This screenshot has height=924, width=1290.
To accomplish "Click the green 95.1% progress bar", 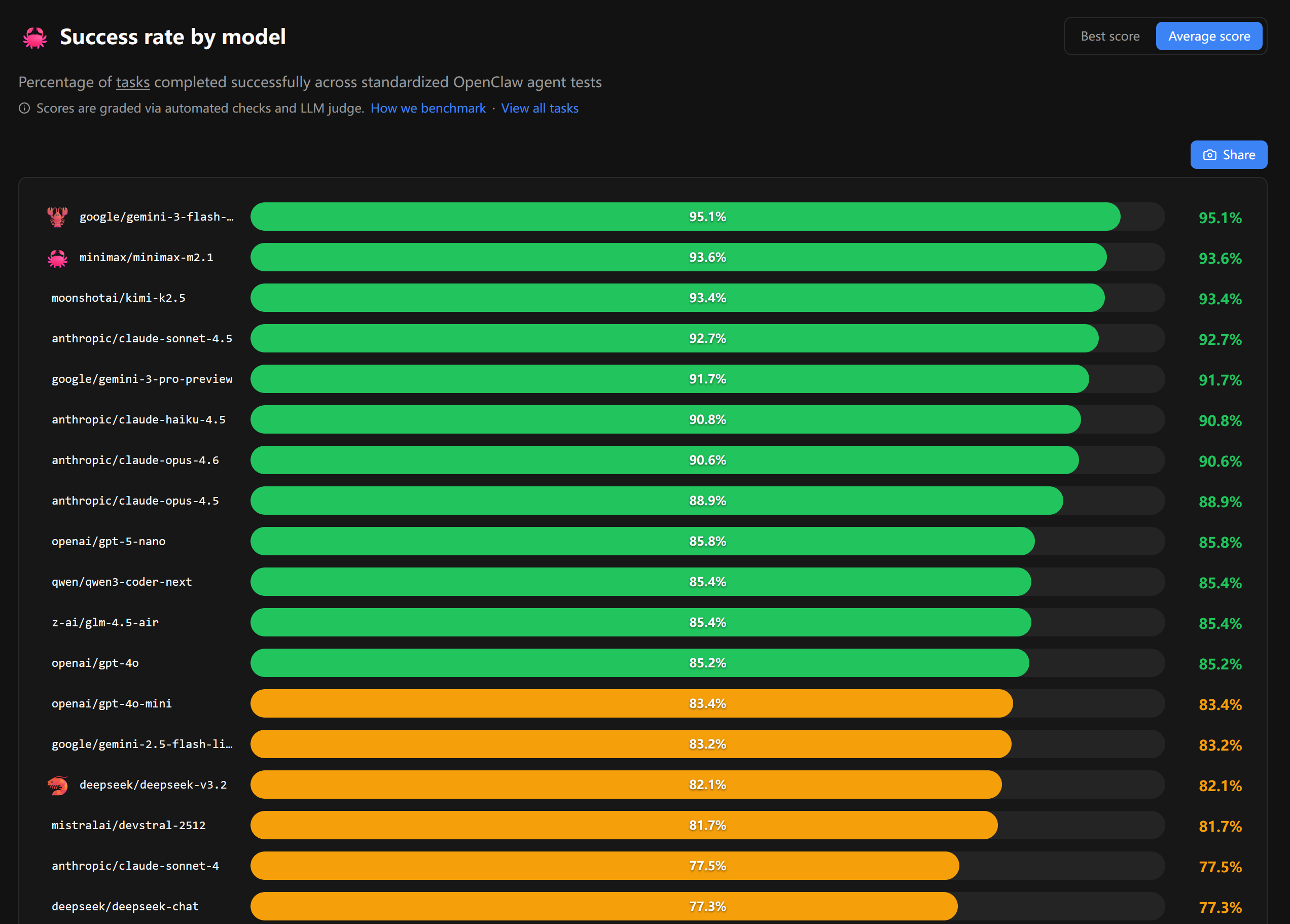I will point(685,217).
